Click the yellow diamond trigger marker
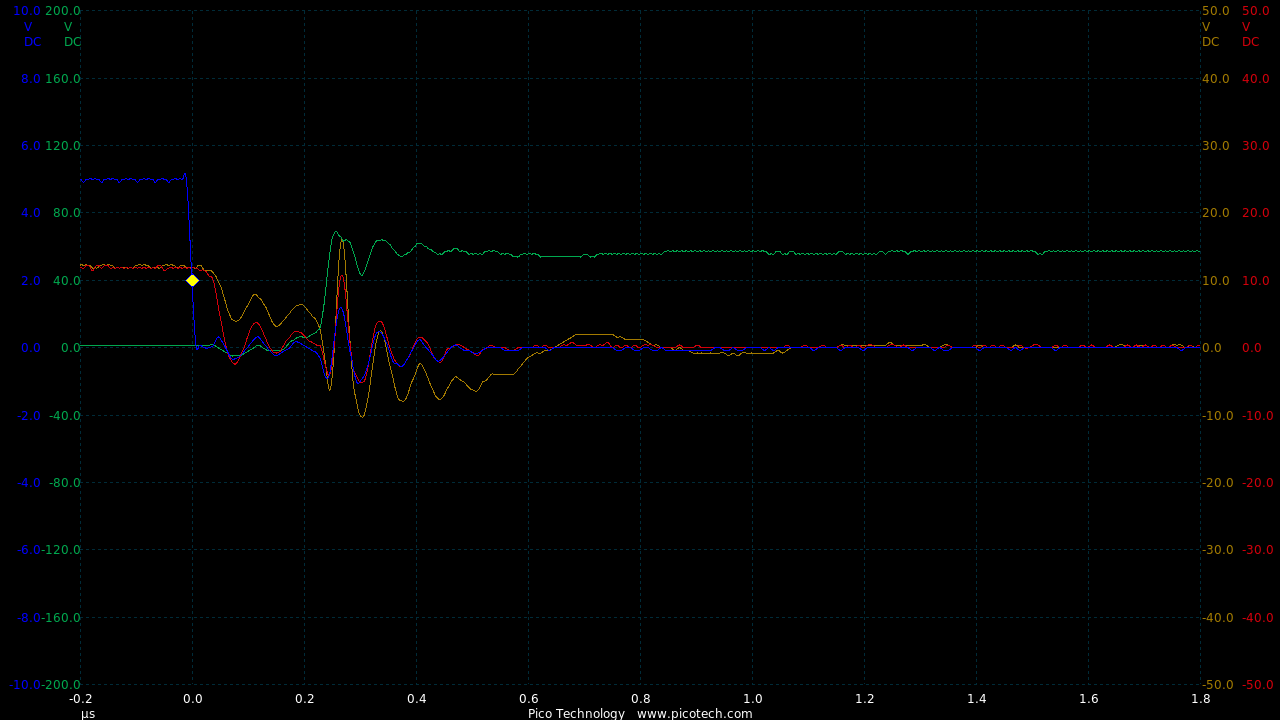This screenshot has height=720, width=1280. [192, 281]
